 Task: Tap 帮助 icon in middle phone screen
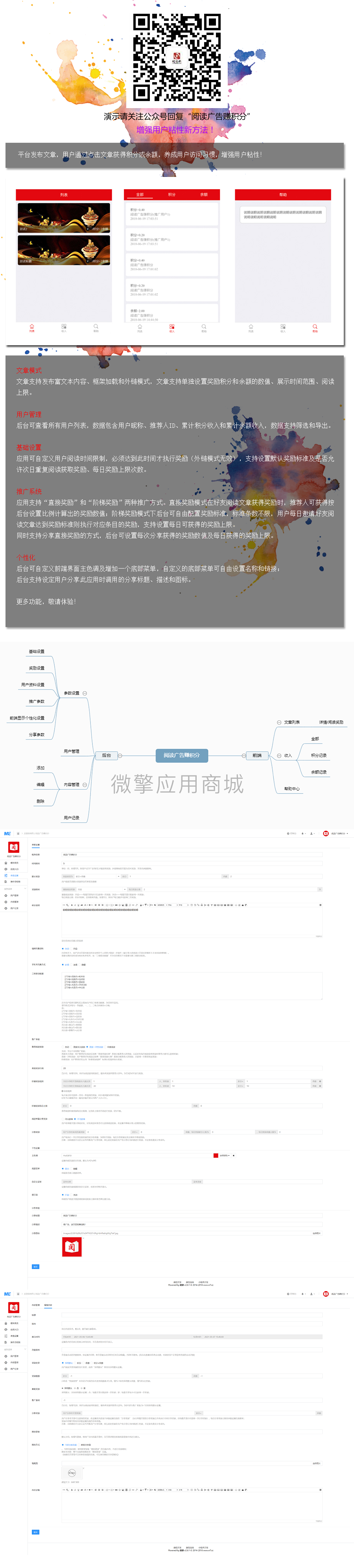coord(203,328)
